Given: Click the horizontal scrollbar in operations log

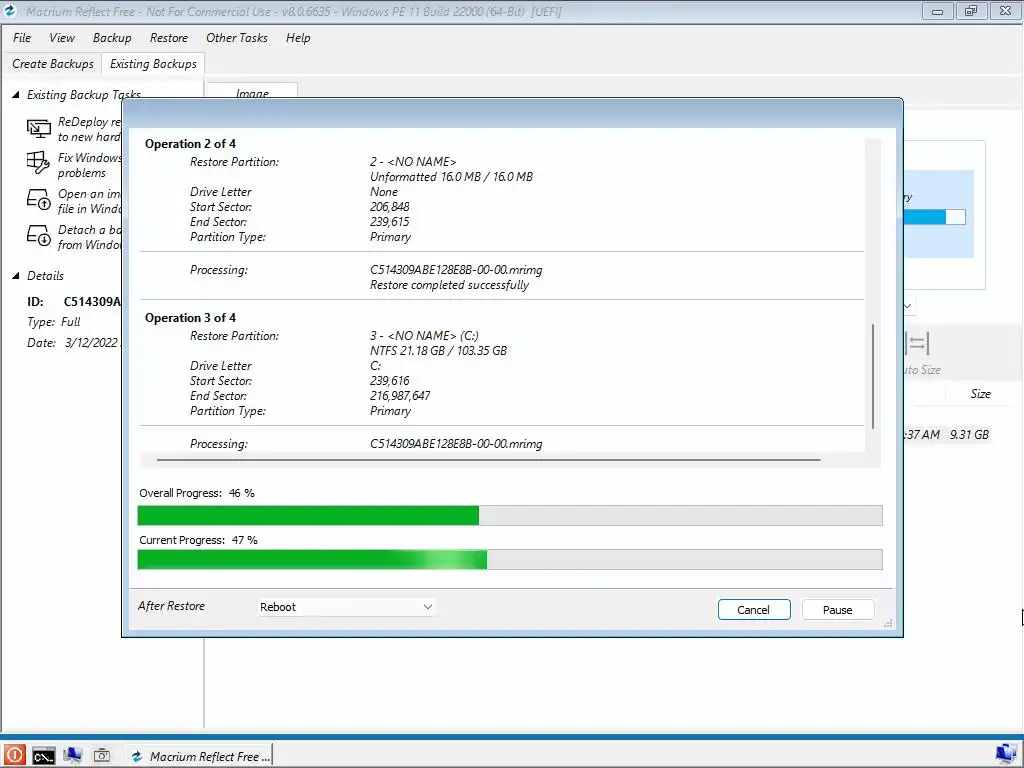Looking at the screenshot, I should (x=488, y=460).
